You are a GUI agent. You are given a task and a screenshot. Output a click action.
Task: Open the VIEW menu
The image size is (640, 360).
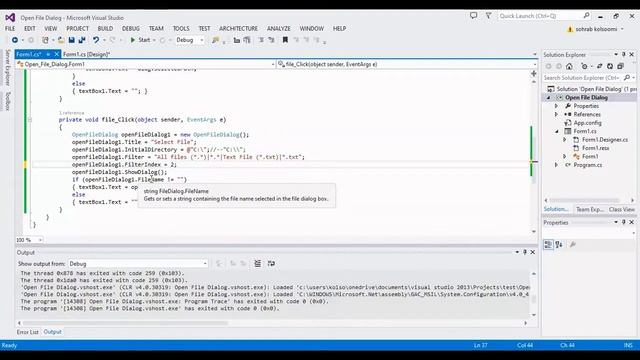51,29
